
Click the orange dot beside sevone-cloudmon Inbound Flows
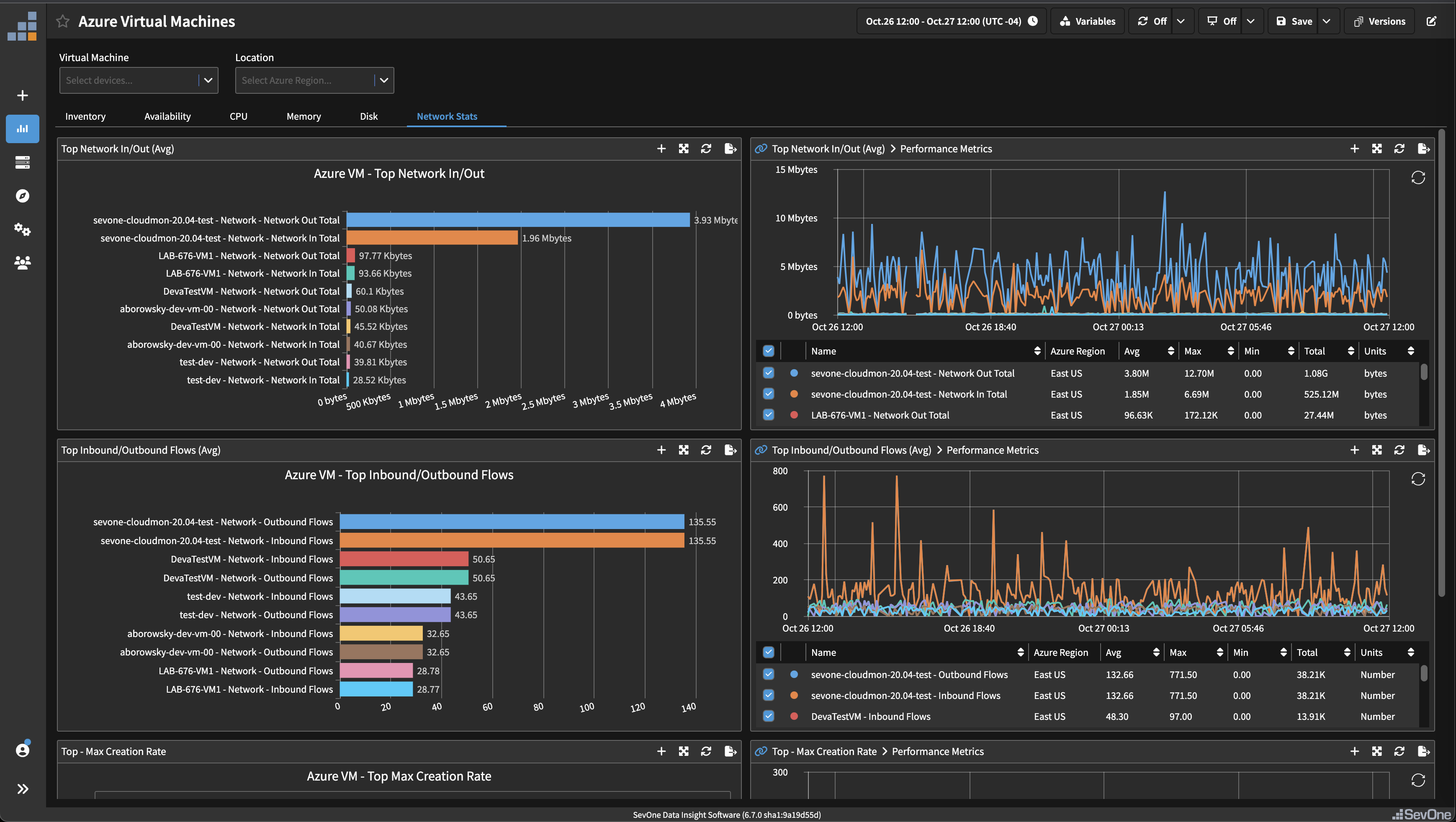coord(794,696)
